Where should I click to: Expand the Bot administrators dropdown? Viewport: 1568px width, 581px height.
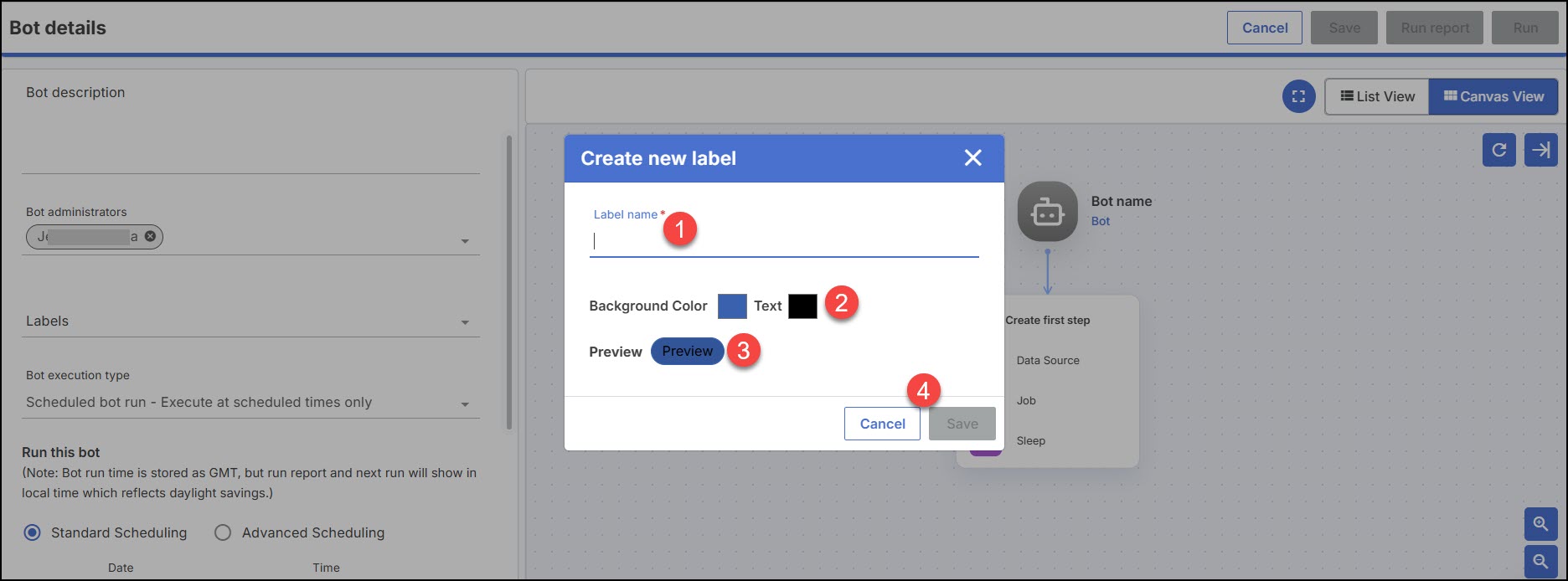click(x=465, y=241)
